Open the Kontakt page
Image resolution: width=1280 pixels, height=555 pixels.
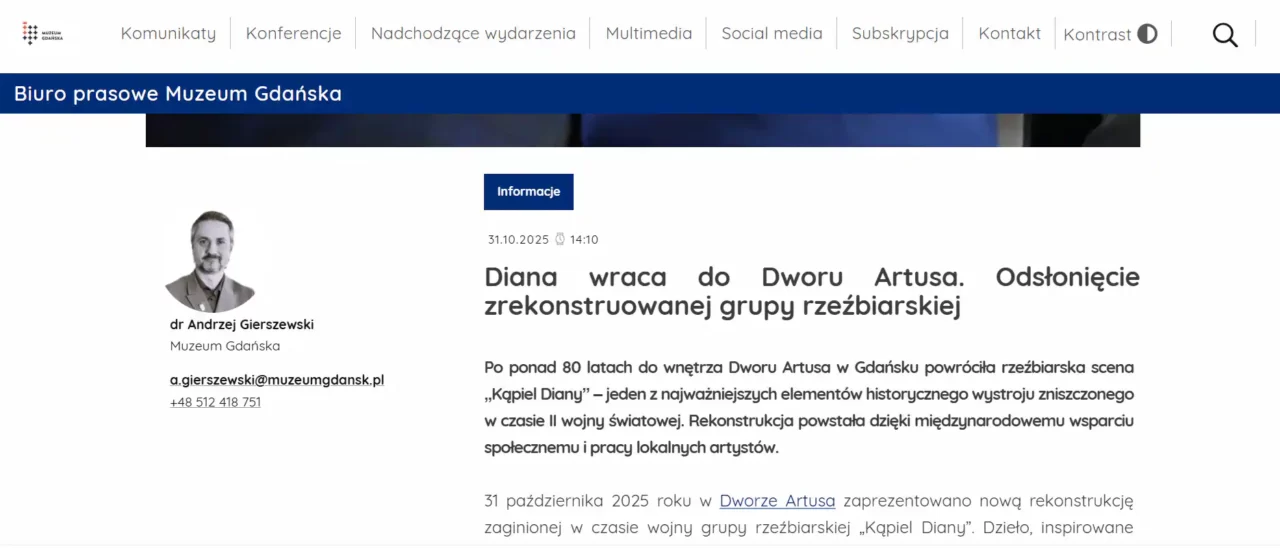pyautogui.click(x=1009, y=33)
